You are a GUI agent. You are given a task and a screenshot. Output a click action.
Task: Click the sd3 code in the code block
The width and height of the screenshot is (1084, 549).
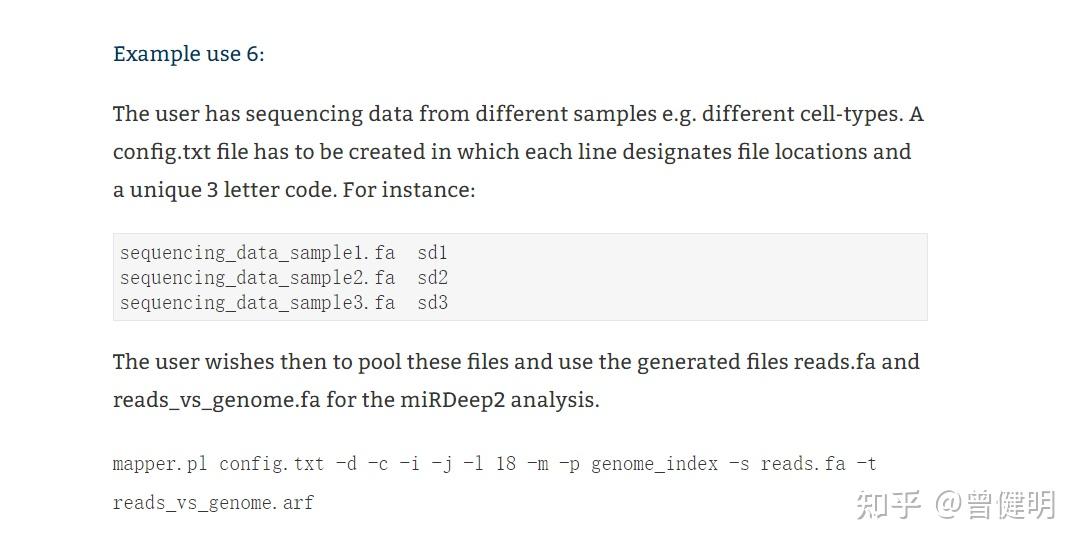click(x=432, y=302)
